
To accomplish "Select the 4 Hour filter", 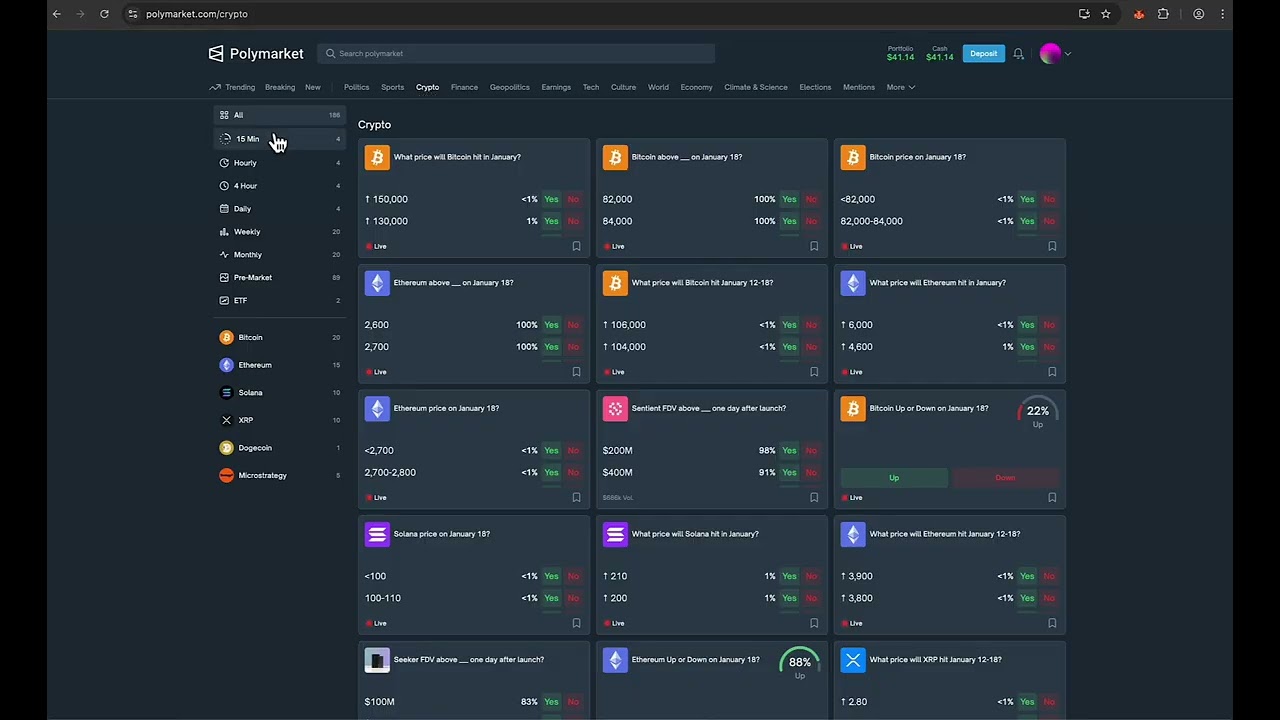I will [280, 186].
